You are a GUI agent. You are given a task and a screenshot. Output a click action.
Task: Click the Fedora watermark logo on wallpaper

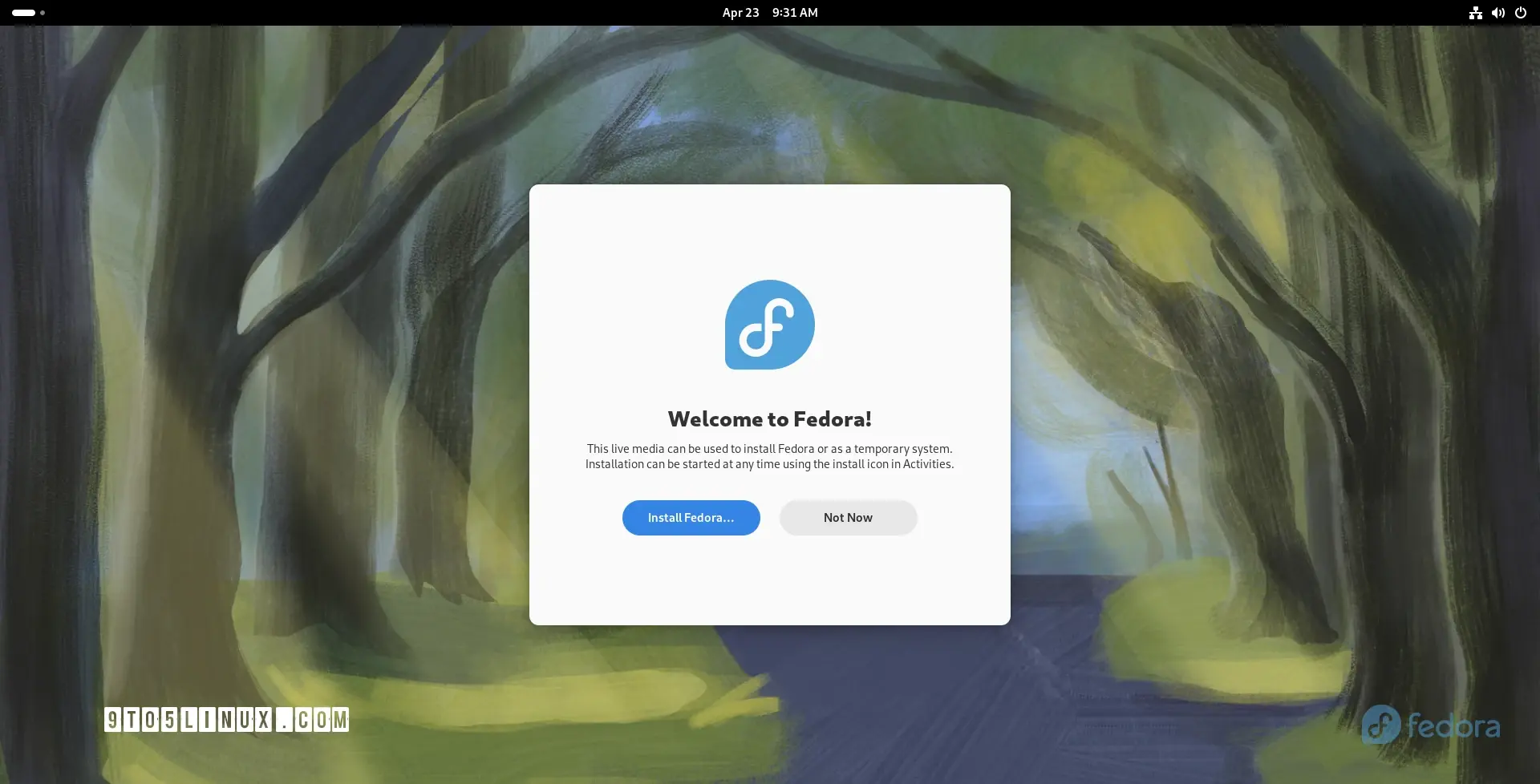click(1380, 725)
